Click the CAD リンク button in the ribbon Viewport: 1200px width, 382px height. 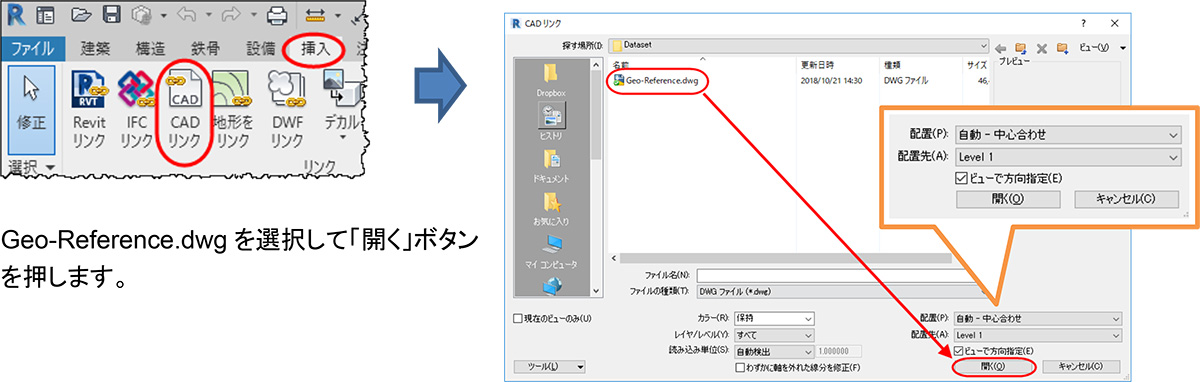pos(184,110)
